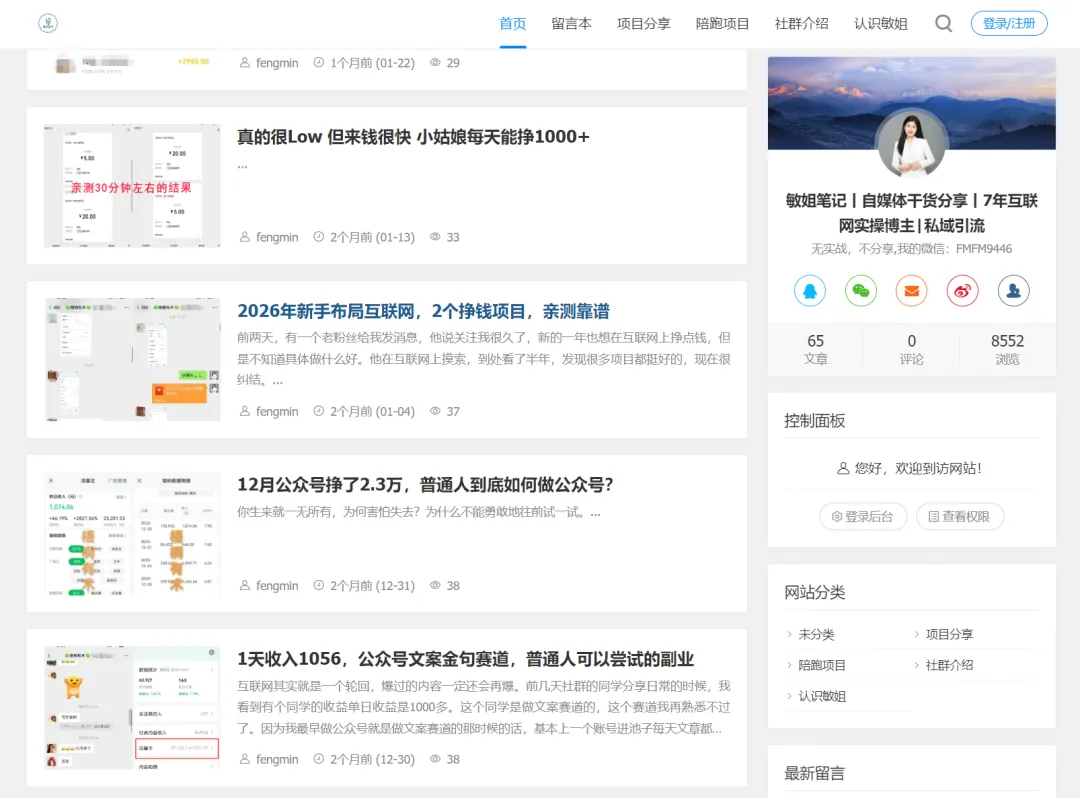
Task: Click the user profile circle icon
Action: coord(1013,291)
